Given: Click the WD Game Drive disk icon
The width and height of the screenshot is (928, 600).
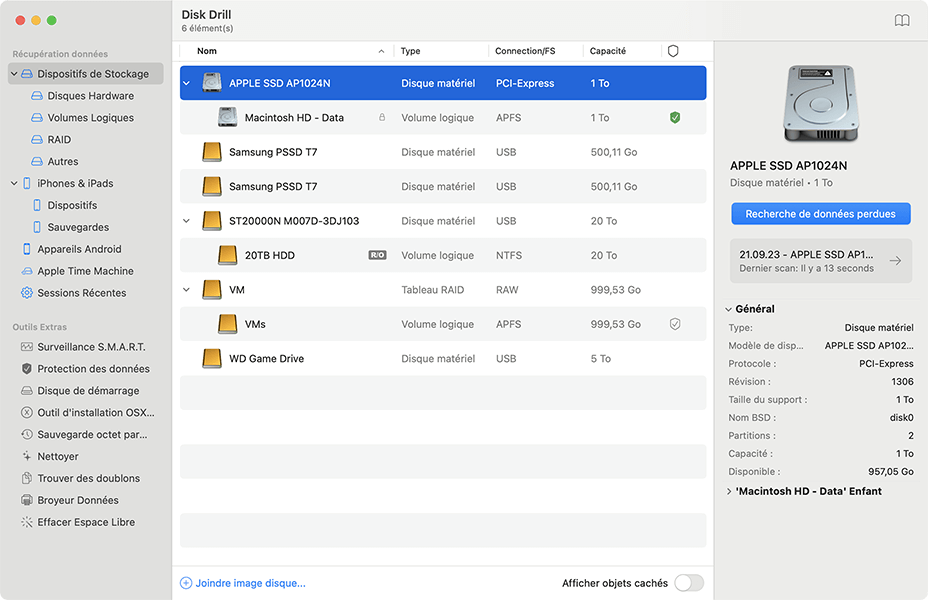Looking at the screenshot, I should (212, 358).
